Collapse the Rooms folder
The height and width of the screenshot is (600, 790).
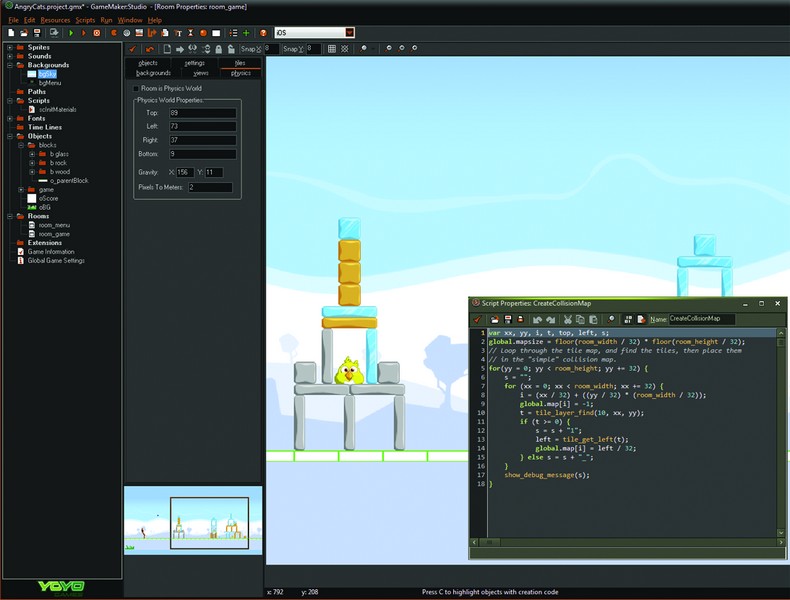[x=10, y=216]
